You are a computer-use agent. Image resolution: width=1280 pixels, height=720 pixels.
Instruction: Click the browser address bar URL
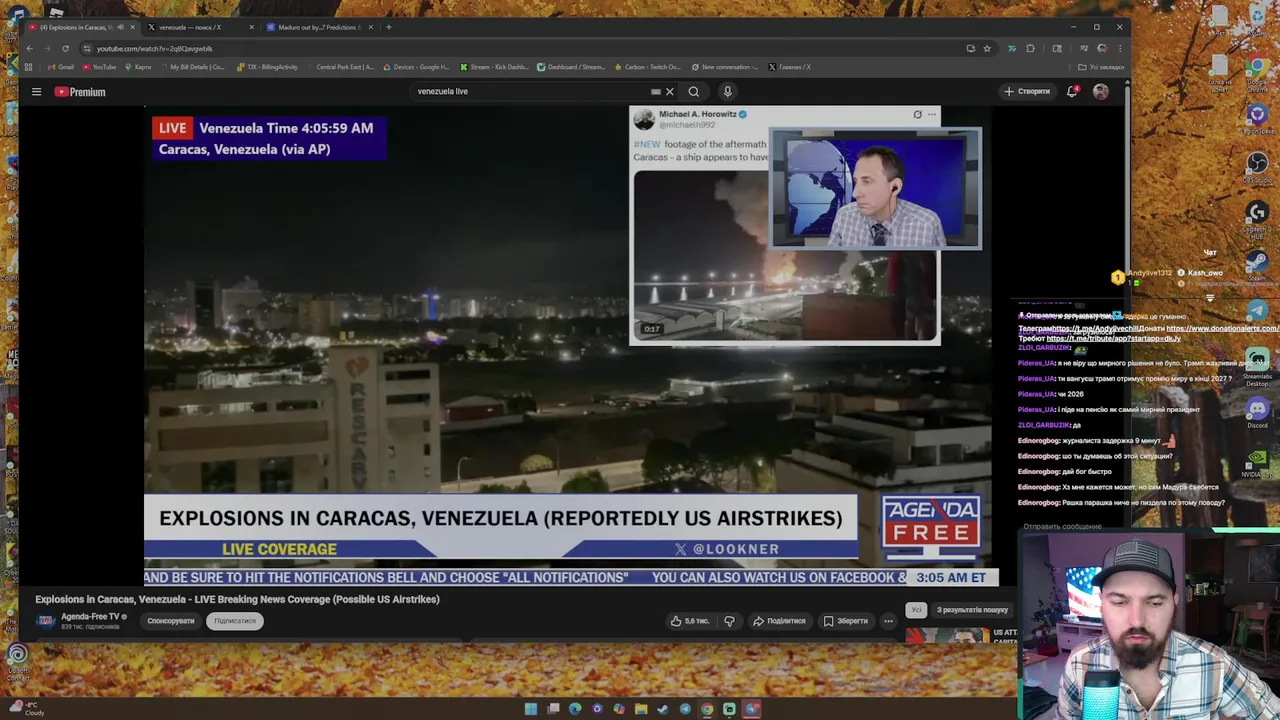tap(155, 48)
